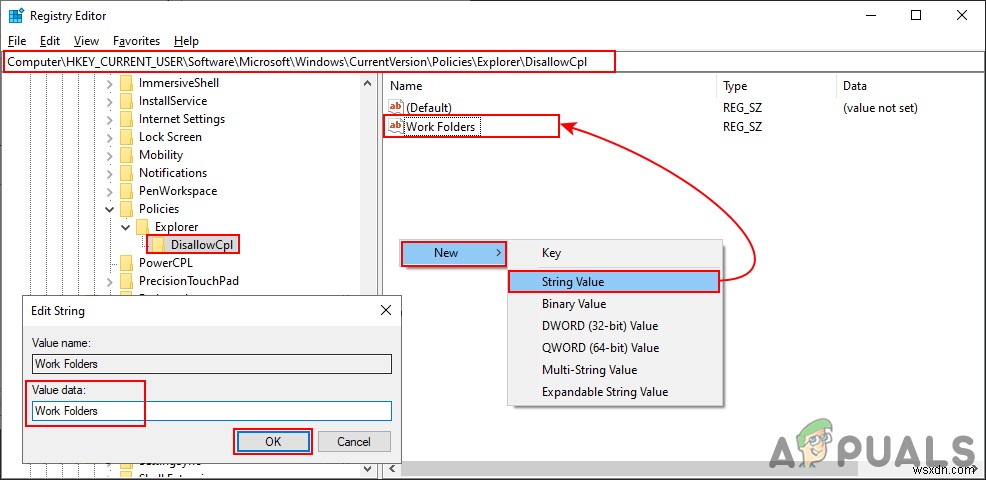Close the Edit String dialog
Viewport: 986px width, 480px height.
click(x=386, y=310)
